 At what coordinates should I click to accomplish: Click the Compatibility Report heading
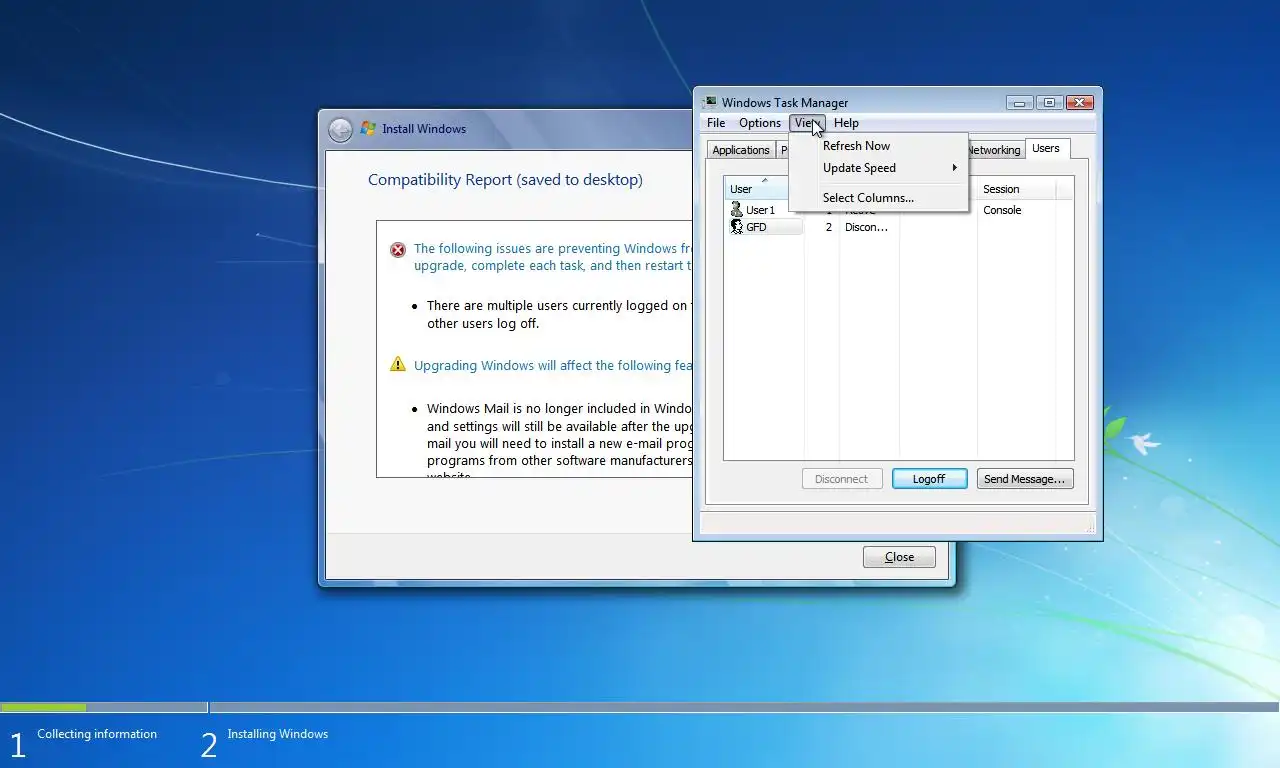(x=505, y=180)
